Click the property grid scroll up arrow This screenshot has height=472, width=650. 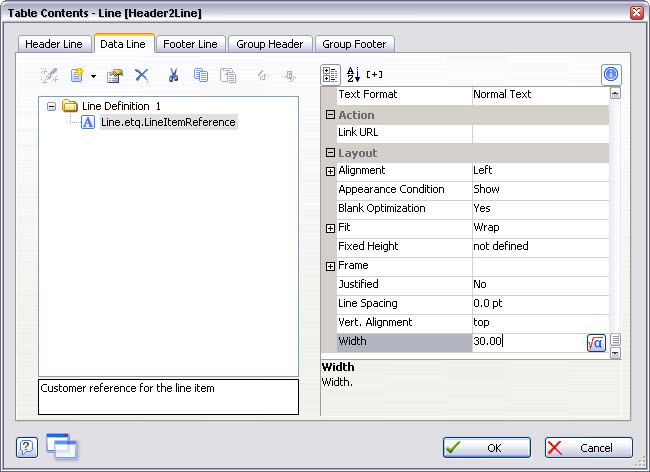pos(615,94)
